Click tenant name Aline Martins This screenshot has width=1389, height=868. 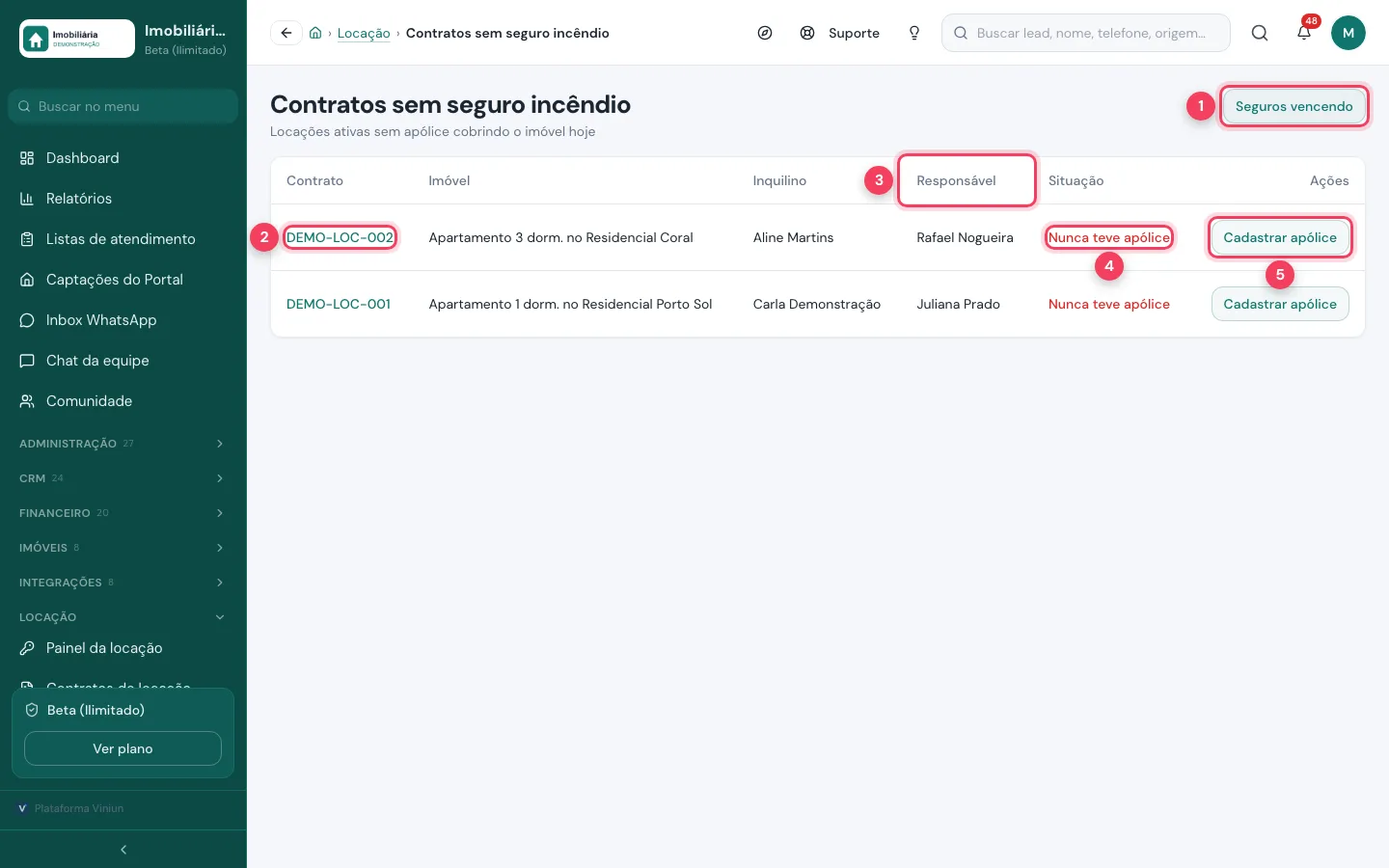click(793, 237)
